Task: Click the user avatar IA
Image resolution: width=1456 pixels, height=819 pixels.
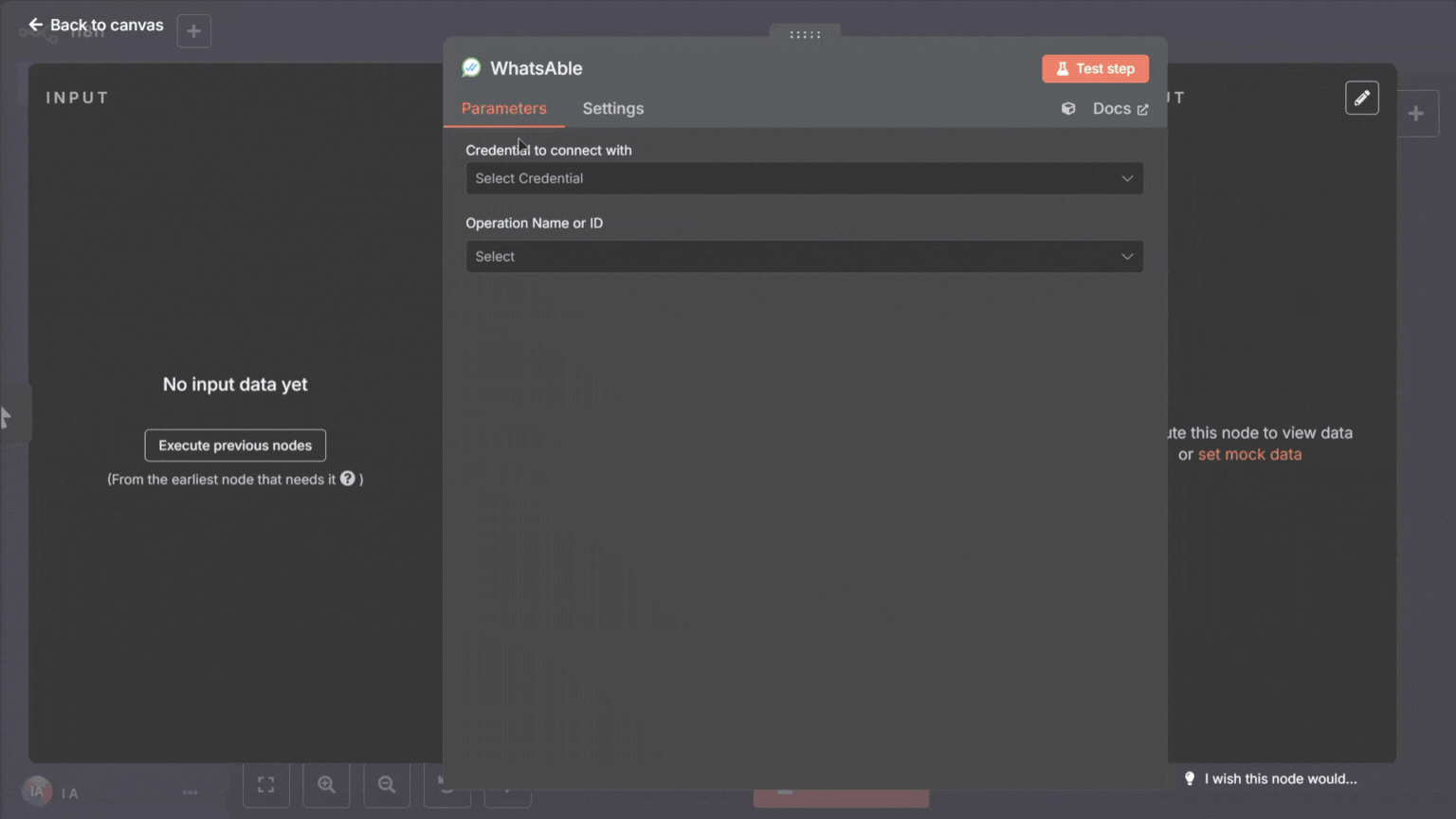Action: (x=37, y=792)
